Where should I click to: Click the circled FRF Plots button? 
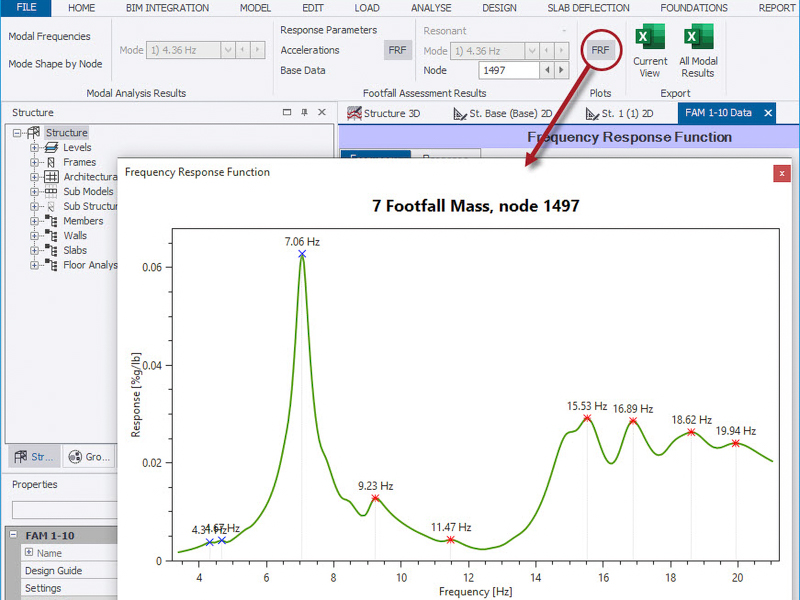(x=599, y=48)
